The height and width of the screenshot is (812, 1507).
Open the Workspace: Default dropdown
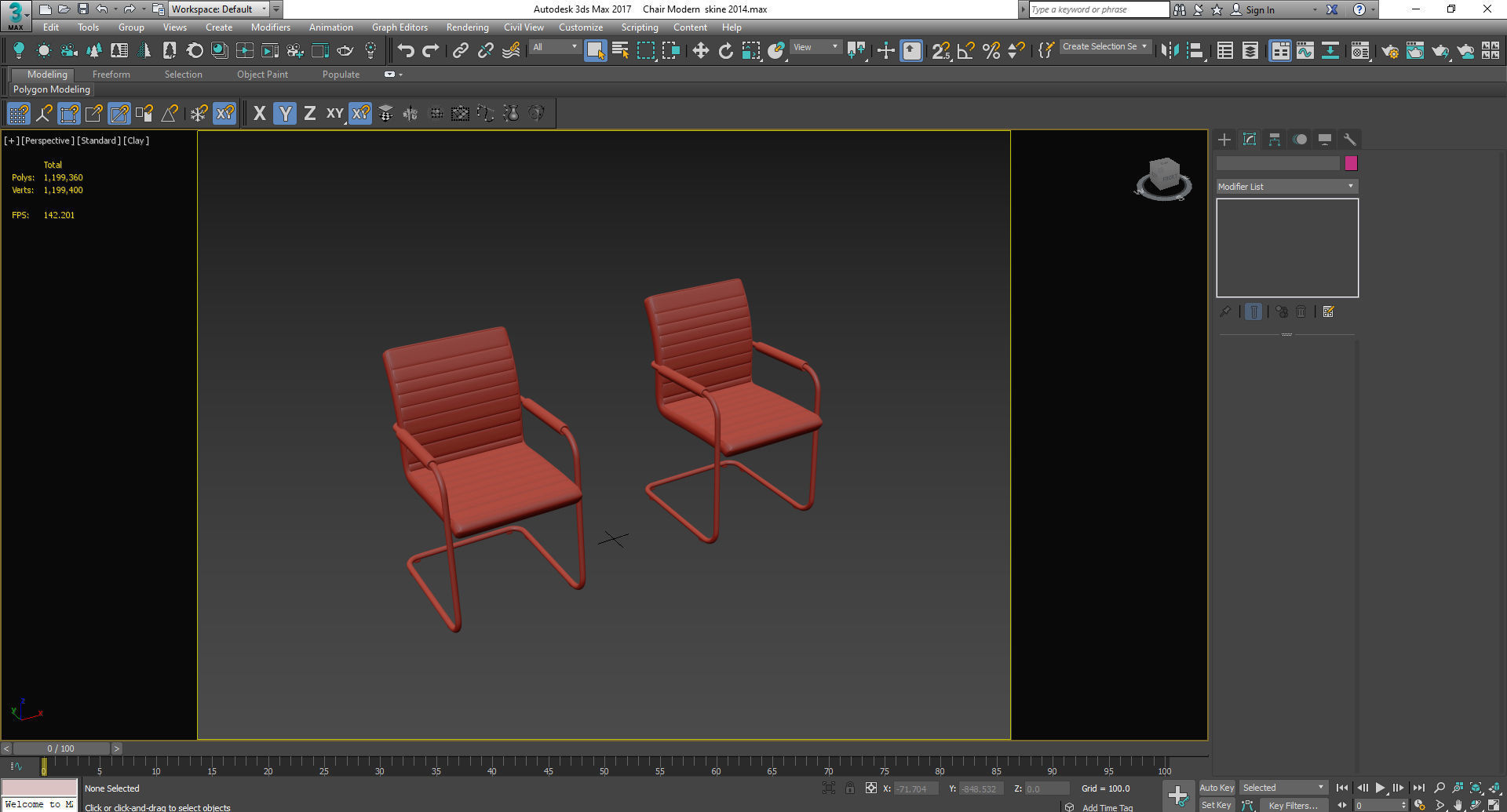pos(219,9)
